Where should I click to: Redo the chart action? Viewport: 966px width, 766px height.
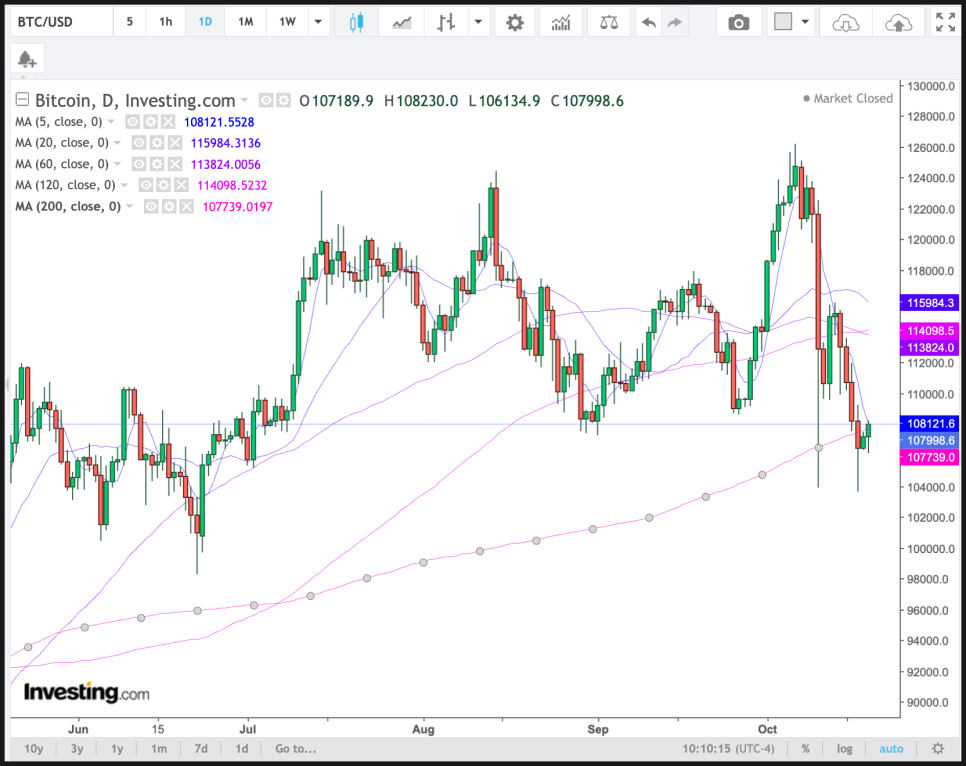(x=675, y=23)
